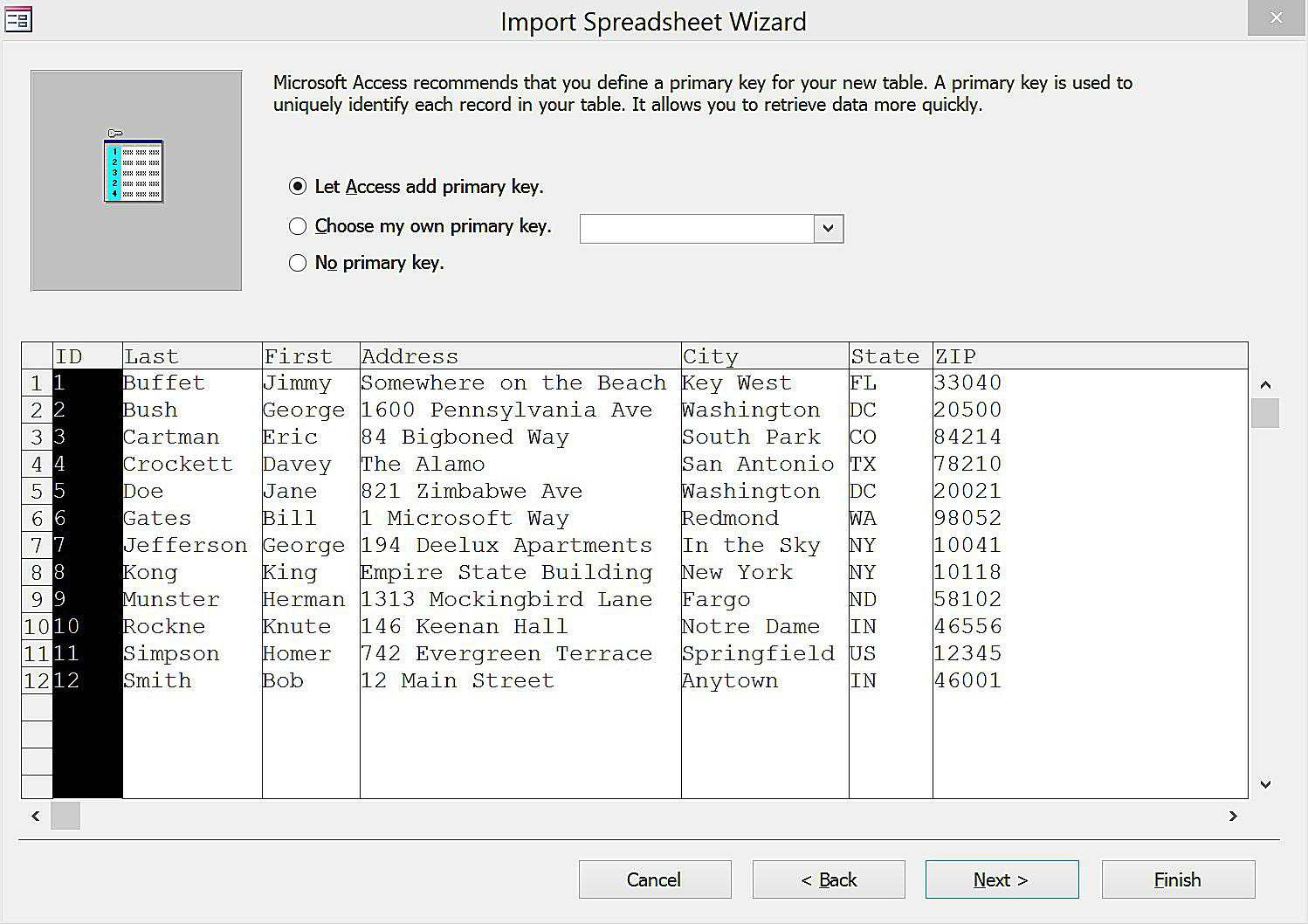Image resolution: width=1308 pixels, height=924 pixels.
Task: Click the up arrow on vertical scrollbar
Action: (x=1265, y=383)
